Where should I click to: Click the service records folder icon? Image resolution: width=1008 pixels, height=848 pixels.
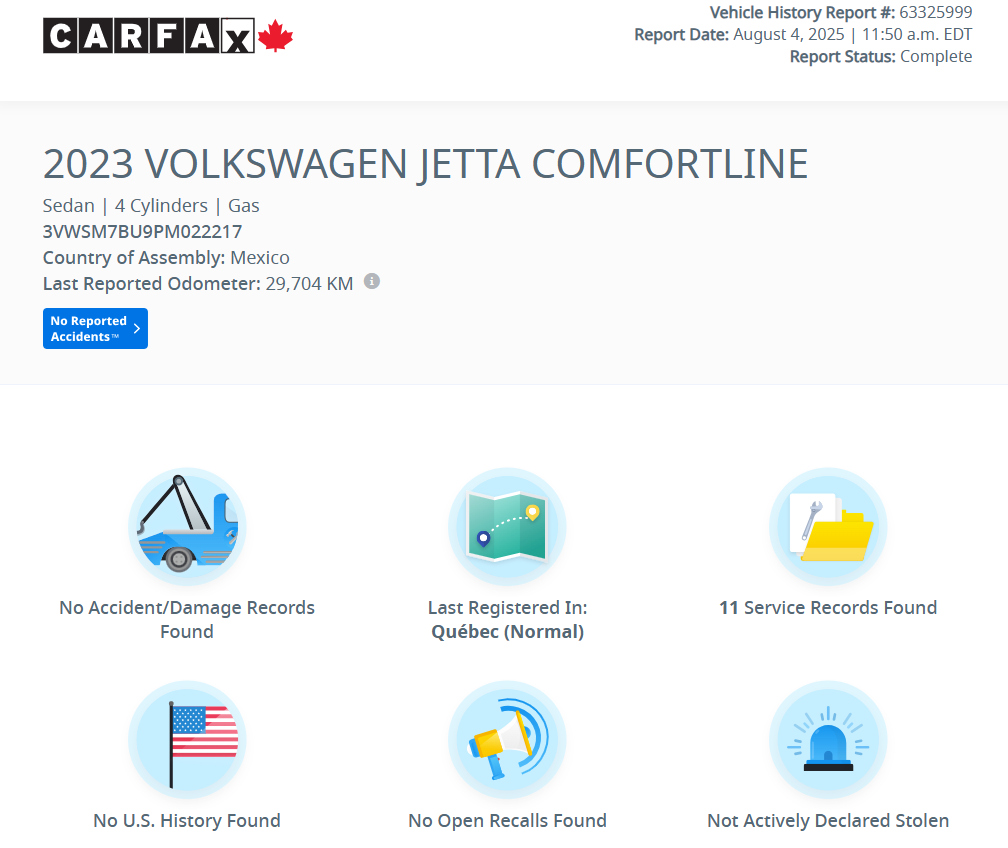click(828, 526)
